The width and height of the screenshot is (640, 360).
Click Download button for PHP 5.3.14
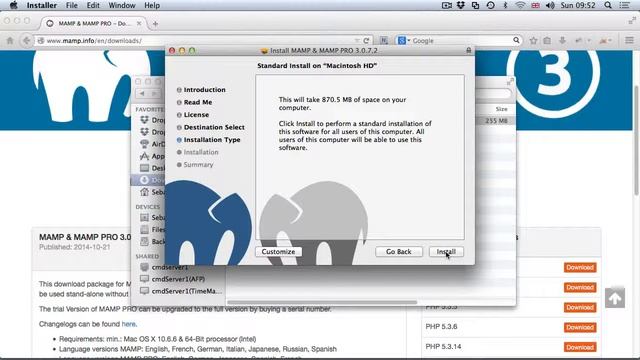tap(580, 347)
